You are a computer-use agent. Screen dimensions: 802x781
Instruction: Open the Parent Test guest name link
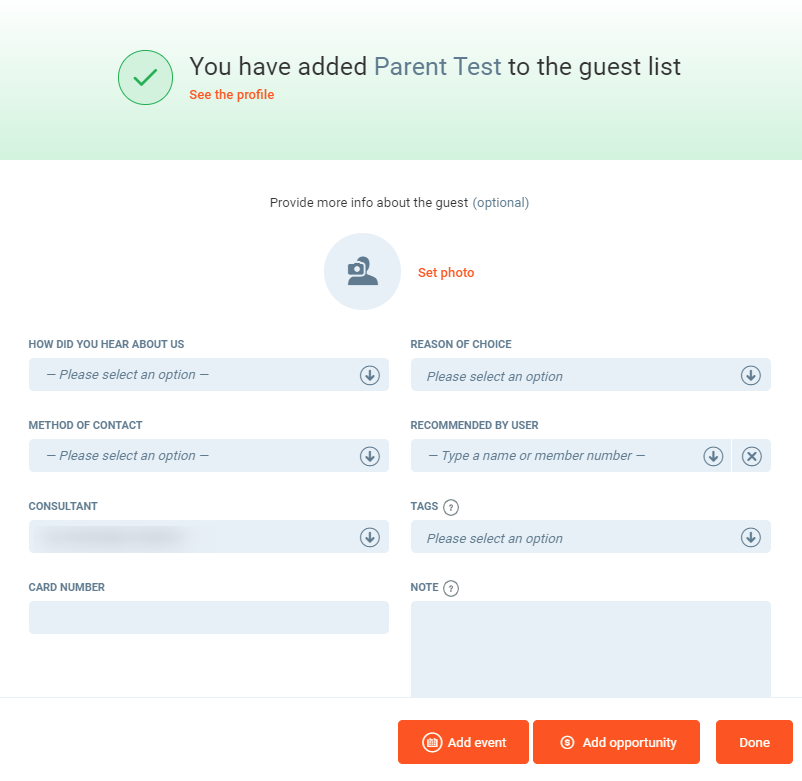[437, 67]
